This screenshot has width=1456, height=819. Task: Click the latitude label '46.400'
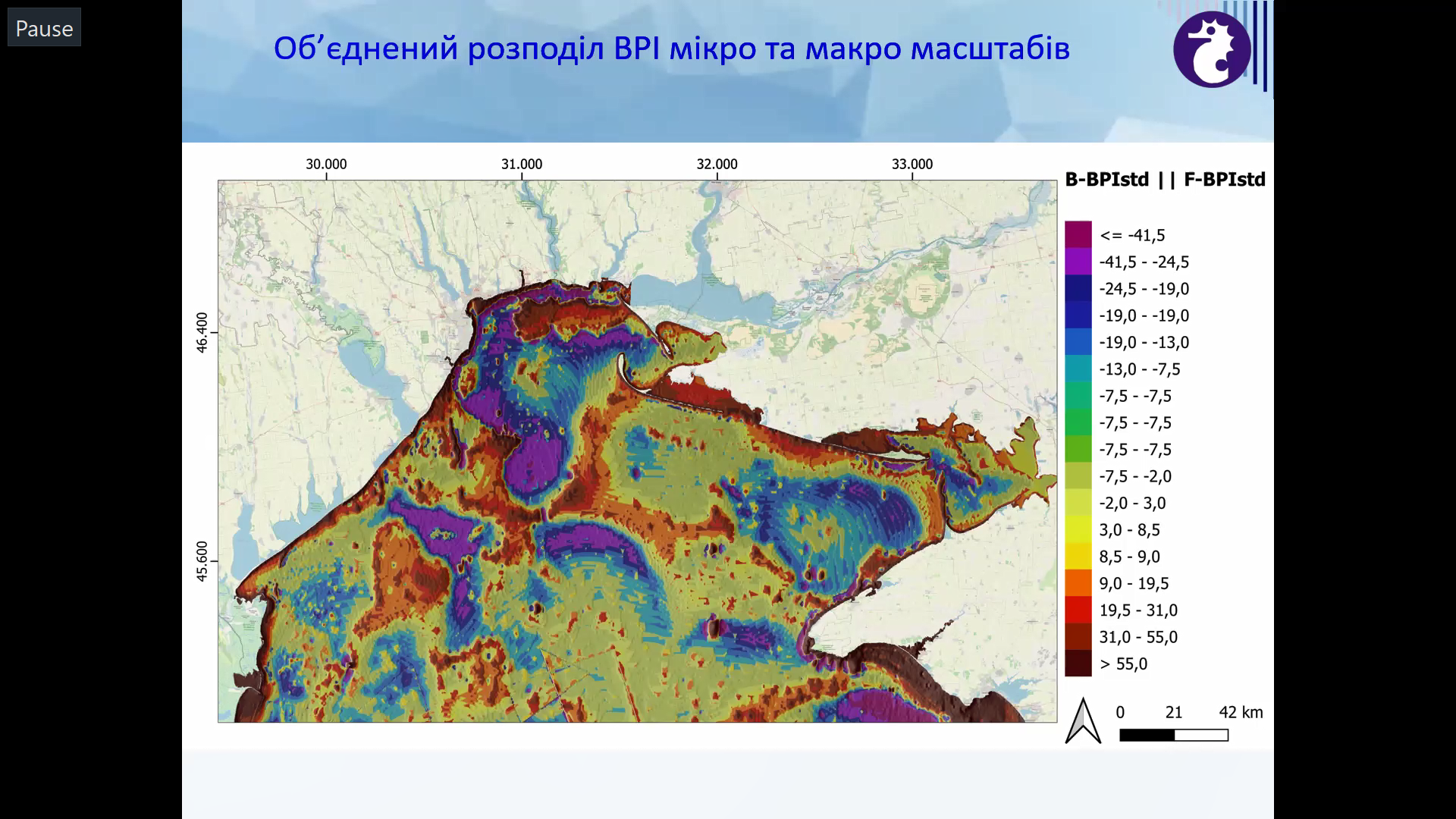pyautogui.click(x=202, y=333)
